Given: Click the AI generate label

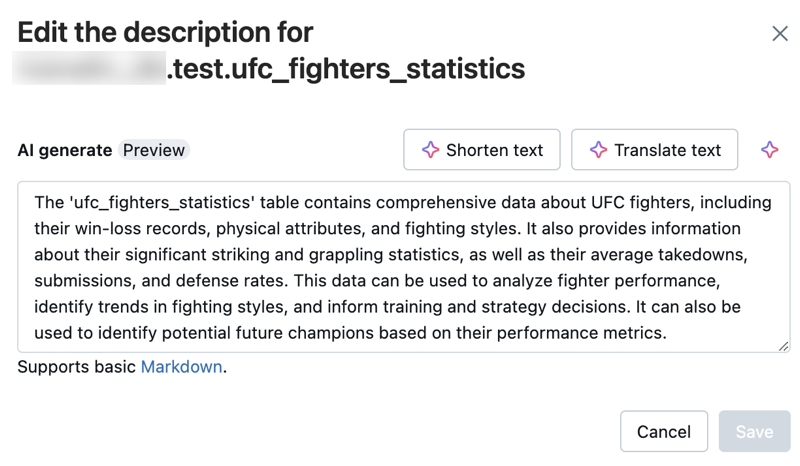Looking at the screenshot, I should [x=65, y=150].
